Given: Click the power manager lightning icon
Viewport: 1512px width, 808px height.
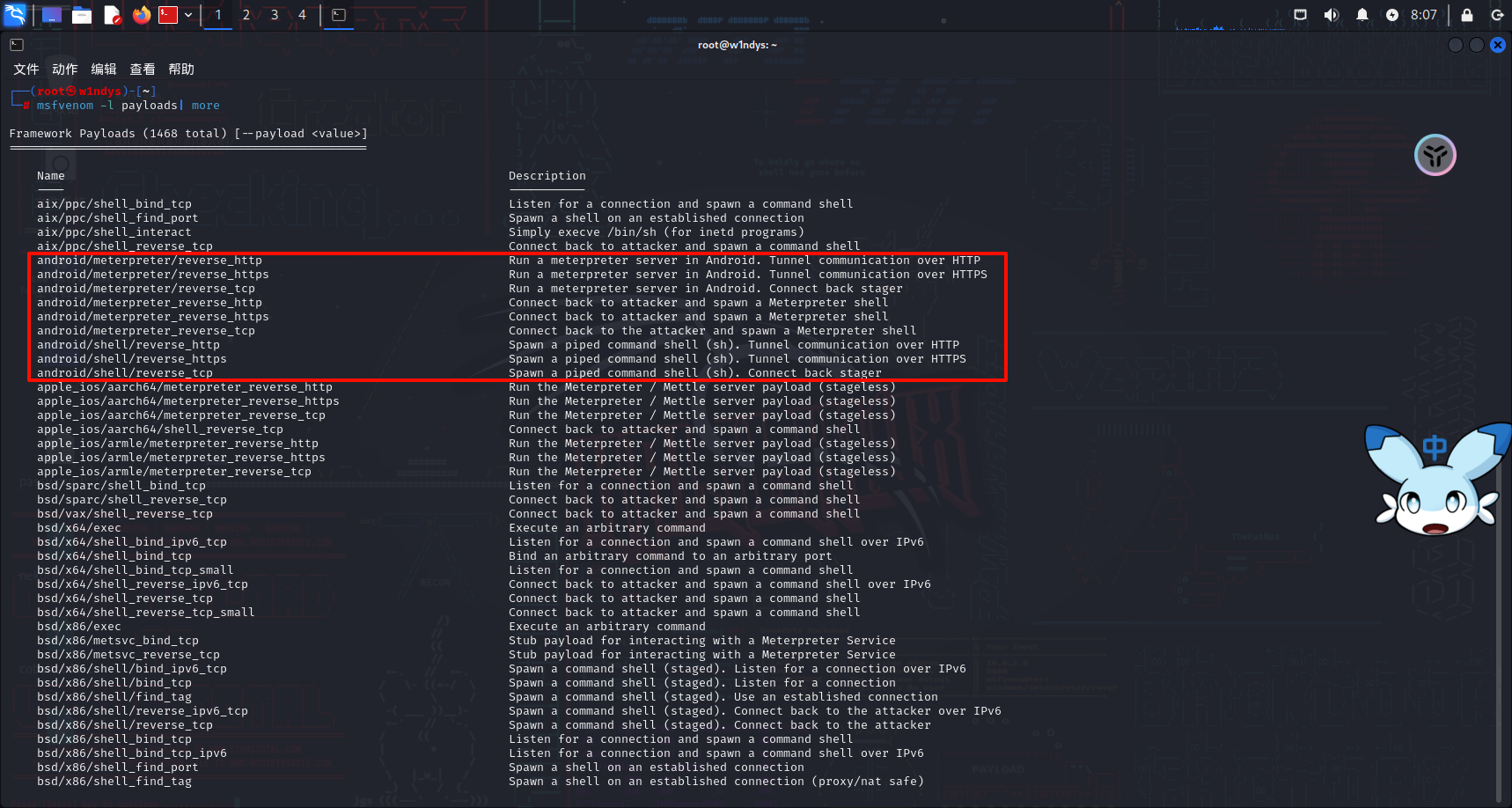Looking at the screenshot, I should click(x=1391, y=15).
